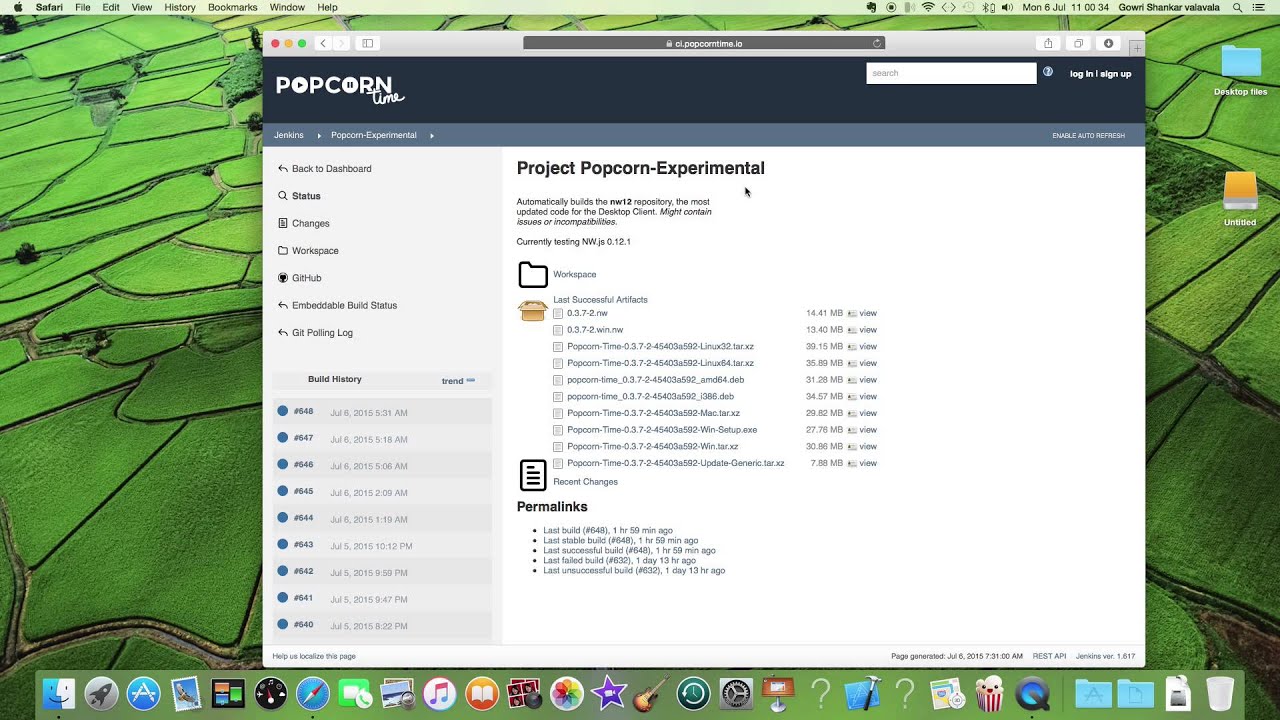Open the GitHub sidebar link

[x=306, y=278]
